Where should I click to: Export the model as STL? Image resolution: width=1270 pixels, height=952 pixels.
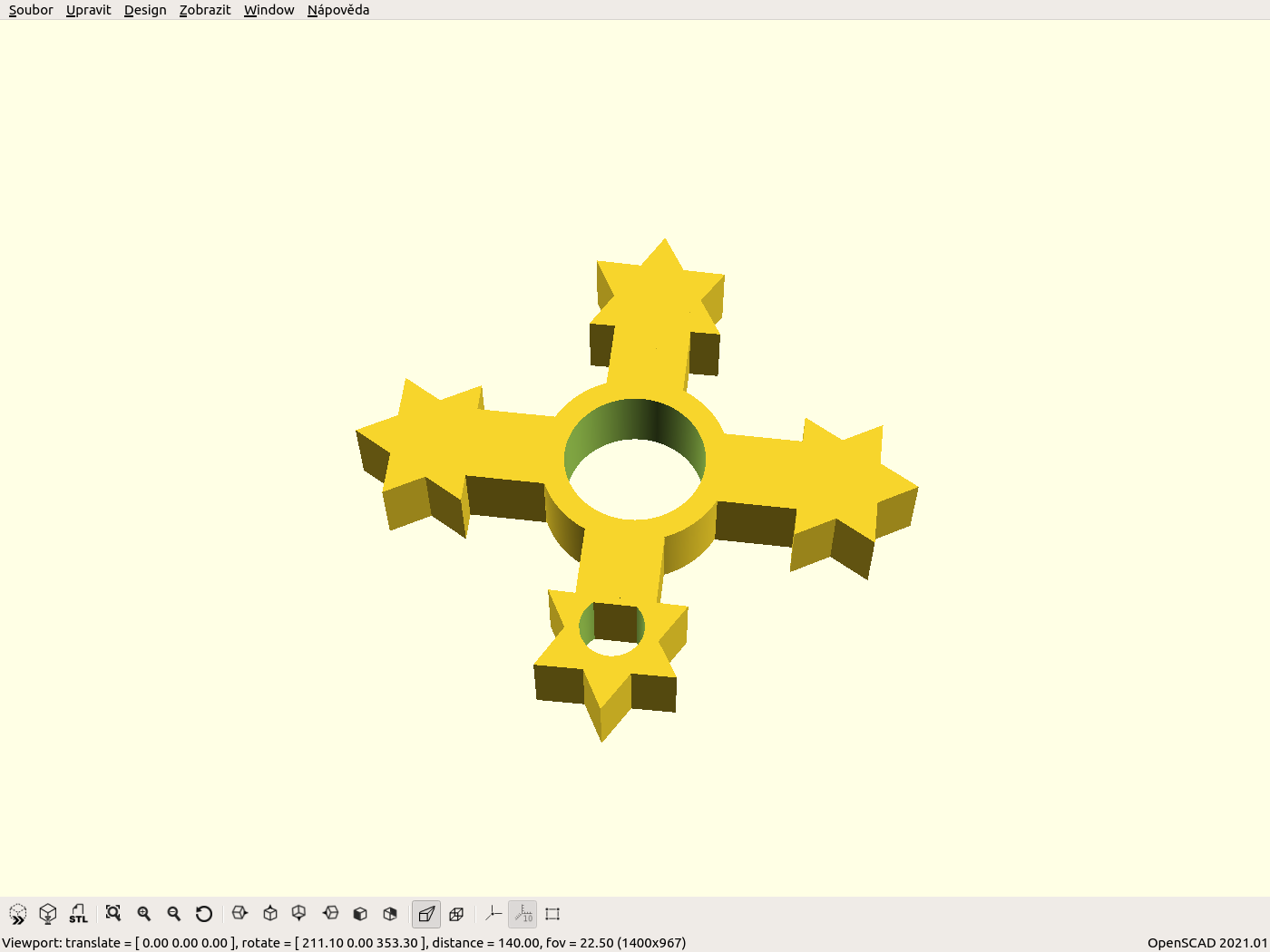point(79,914)
